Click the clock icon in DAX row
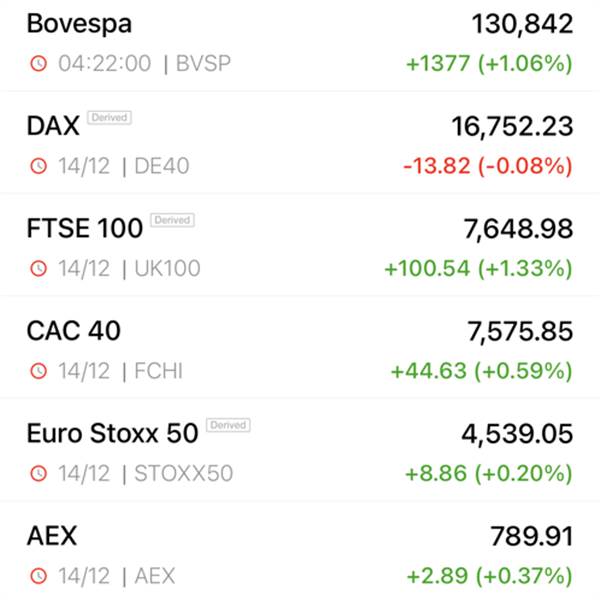This screenshot has height=600, width=600. pos(39,166)
